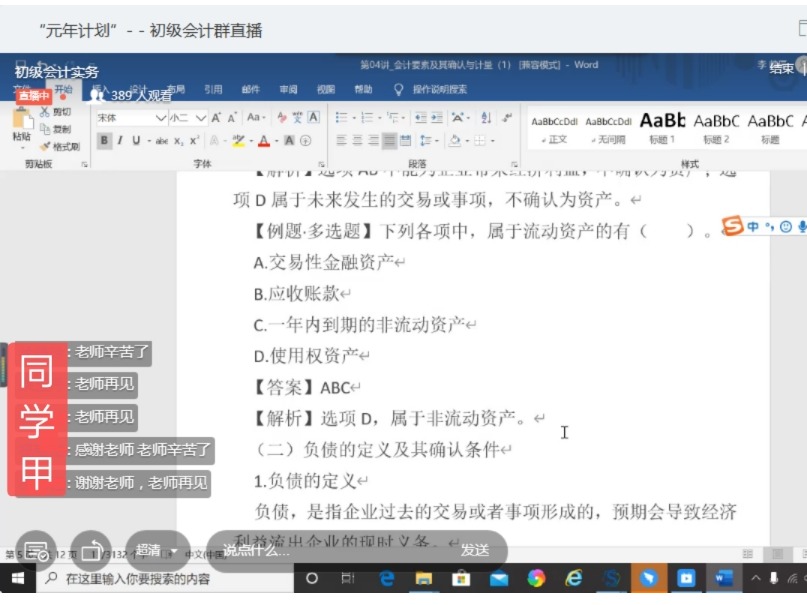Click the format painter tool

pos(64,146)
